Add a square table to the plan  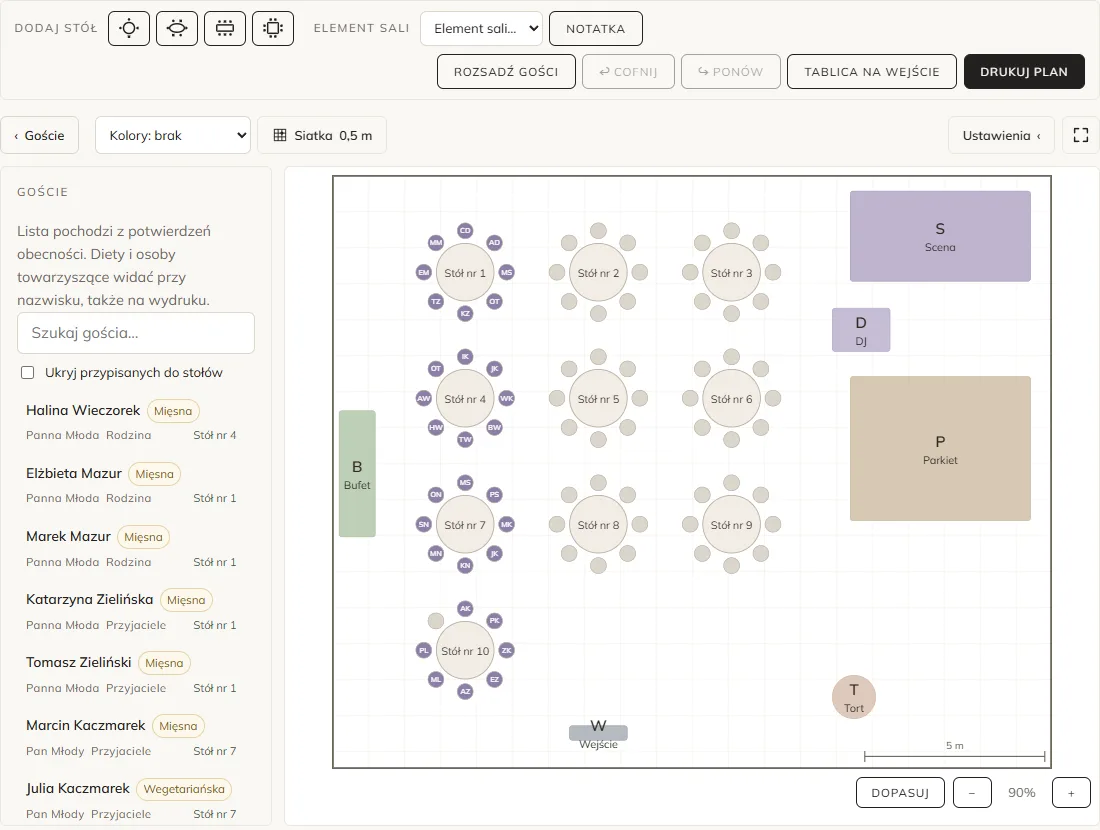click(273, 28)
